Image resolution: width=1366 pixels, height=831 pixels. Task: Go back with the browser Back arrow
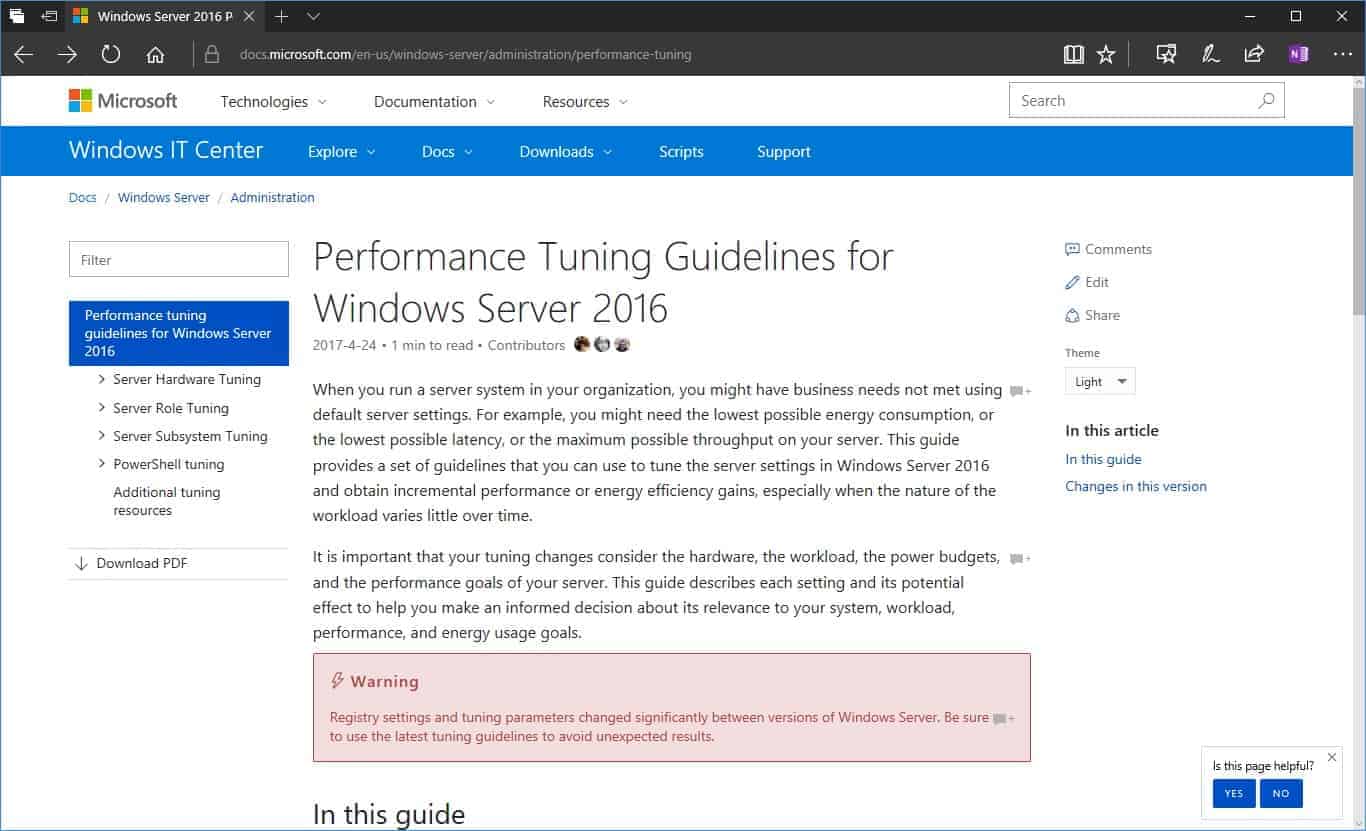pyautogui.click(x=24, y=55)
